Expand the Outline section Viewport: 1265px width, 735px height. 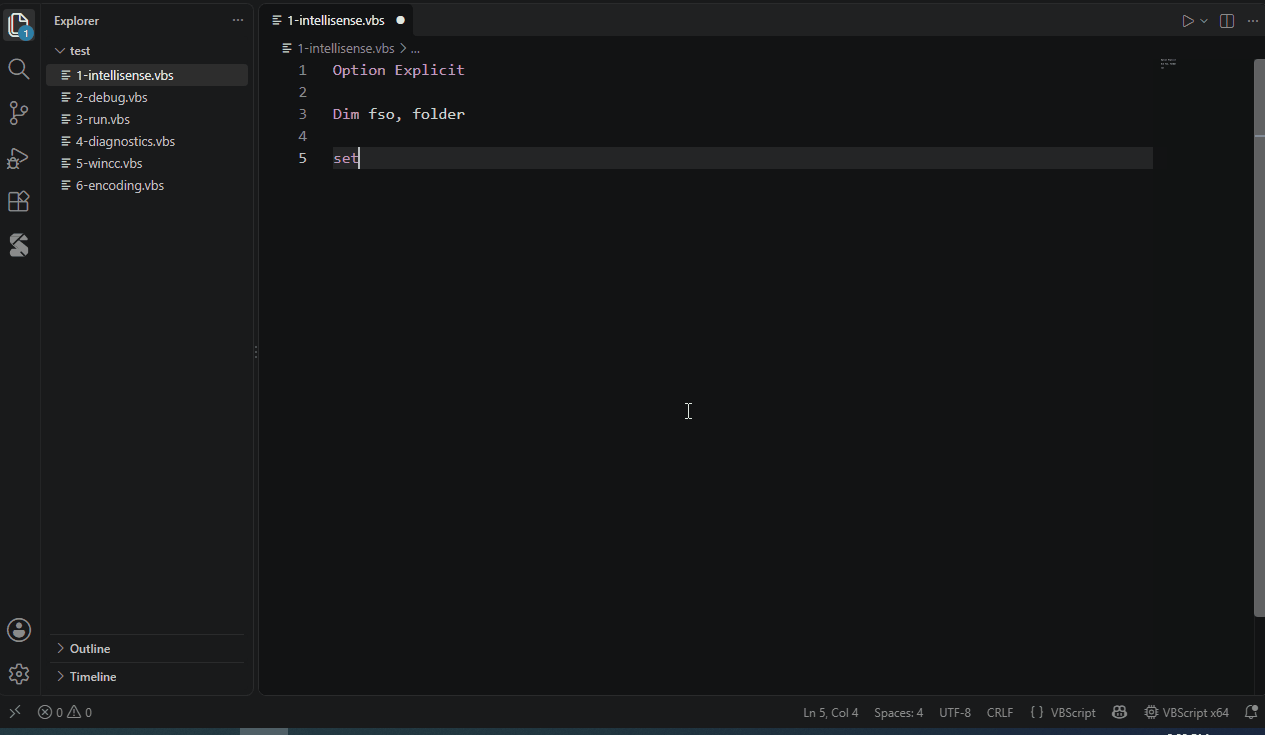pos(148,648)
